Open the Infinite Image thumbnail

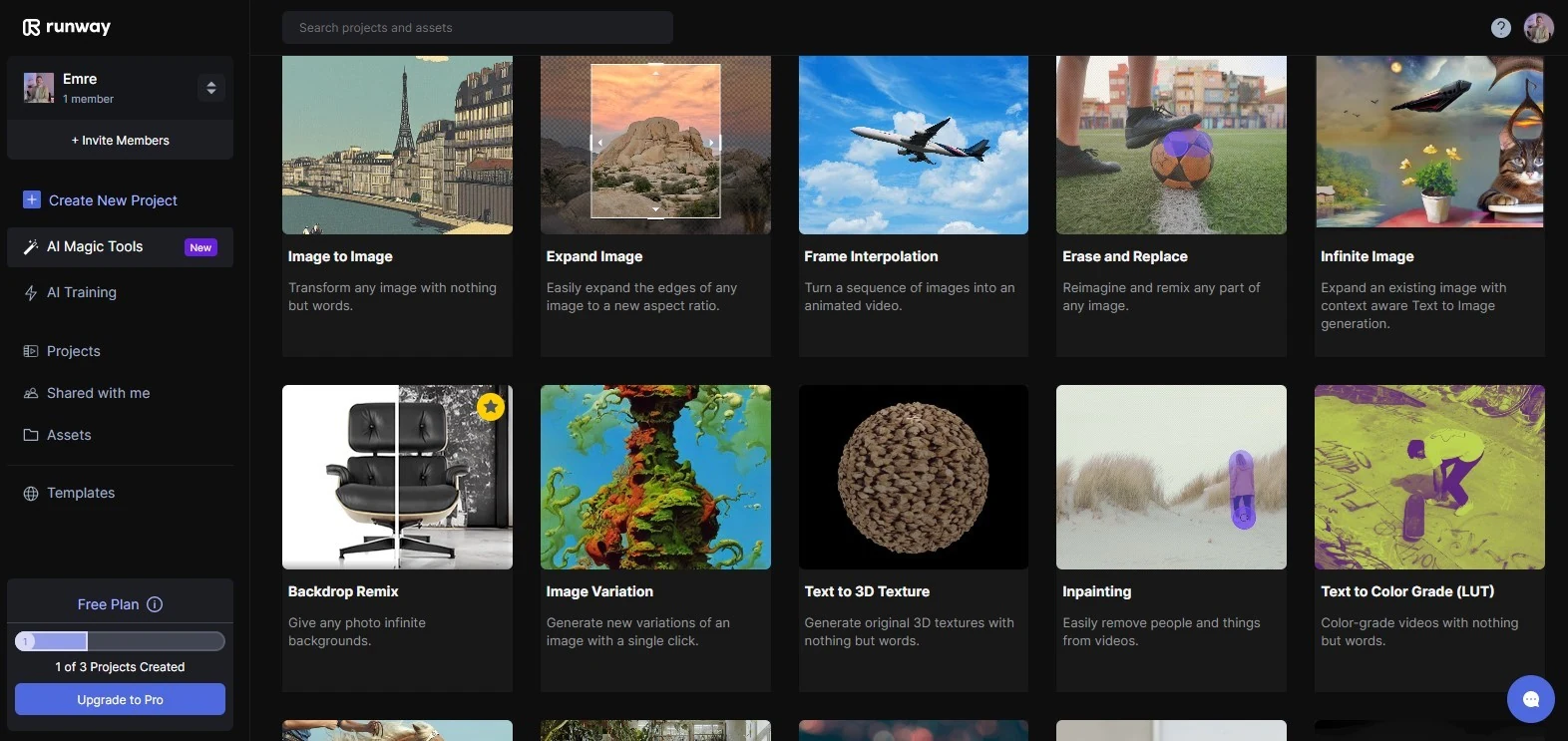click(x=1429, y=142)
